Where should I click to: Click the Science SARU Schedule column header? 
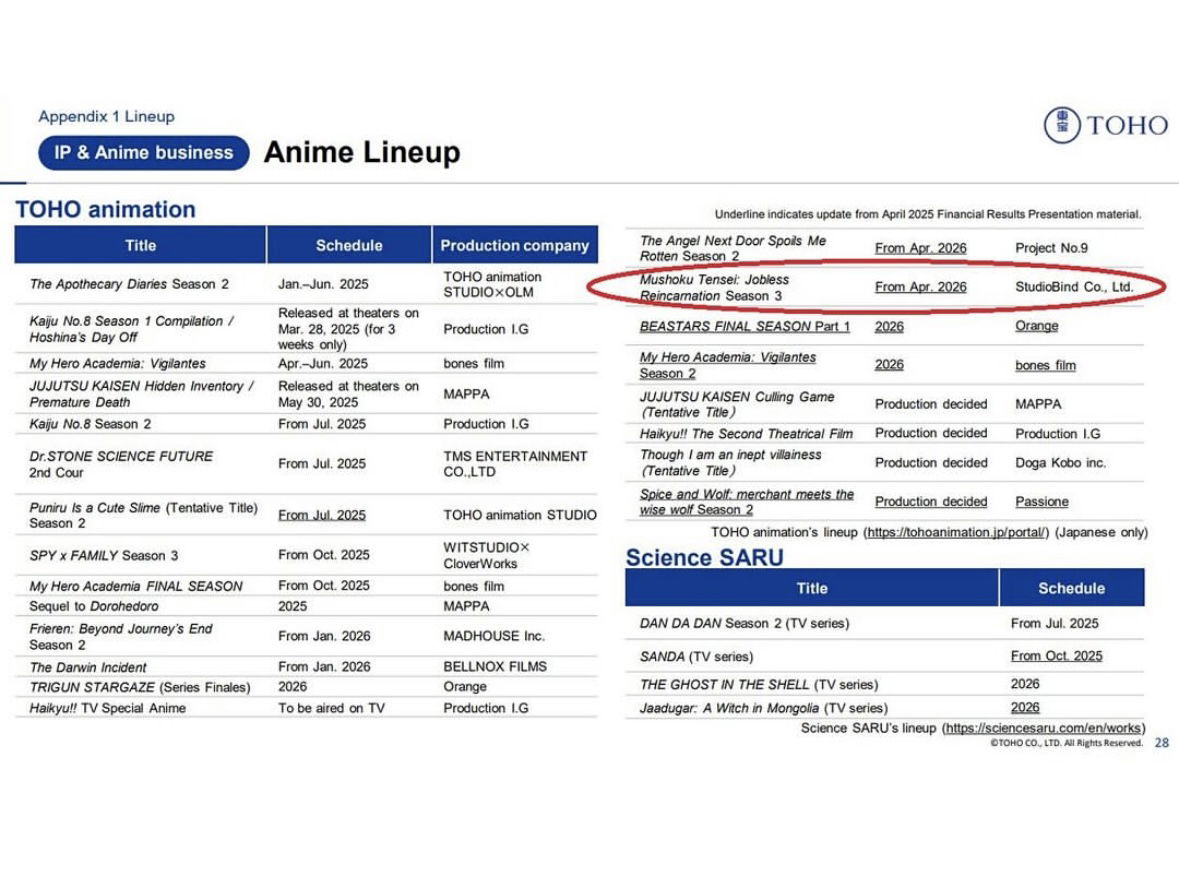(1071, 587)
